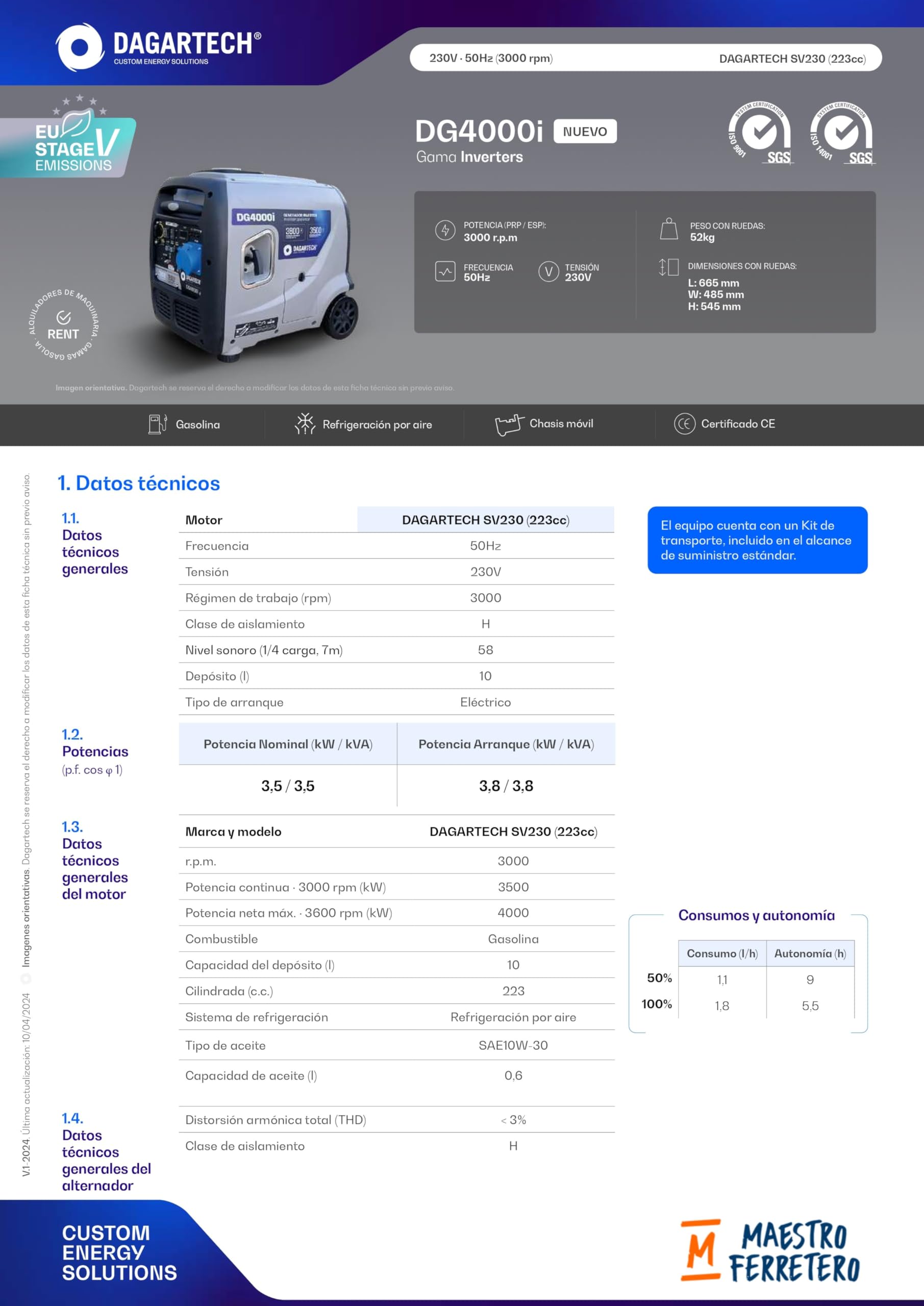Viewport: 924px width, 1306px height.
Task: Click the '3,8 / 3,8' starting power value
Action: point(506,786)
